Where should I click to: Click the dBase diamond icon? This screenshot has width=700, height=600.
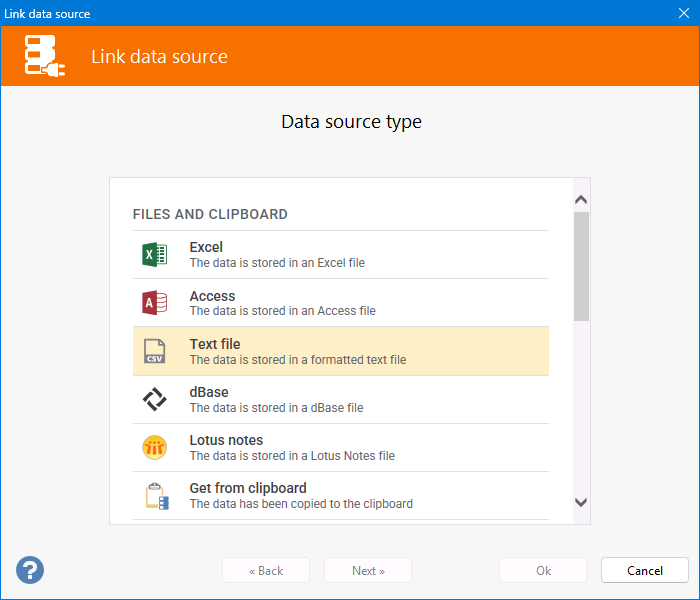154,399
